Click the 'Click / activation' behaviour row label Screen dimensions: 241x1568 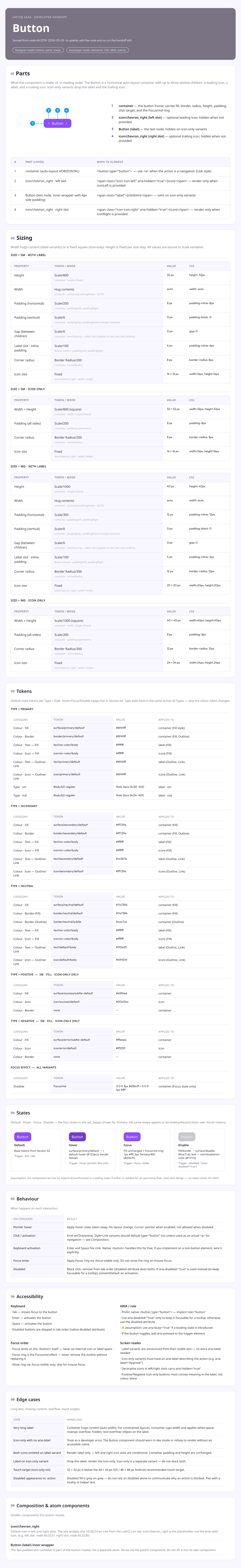click(24, 1236)
